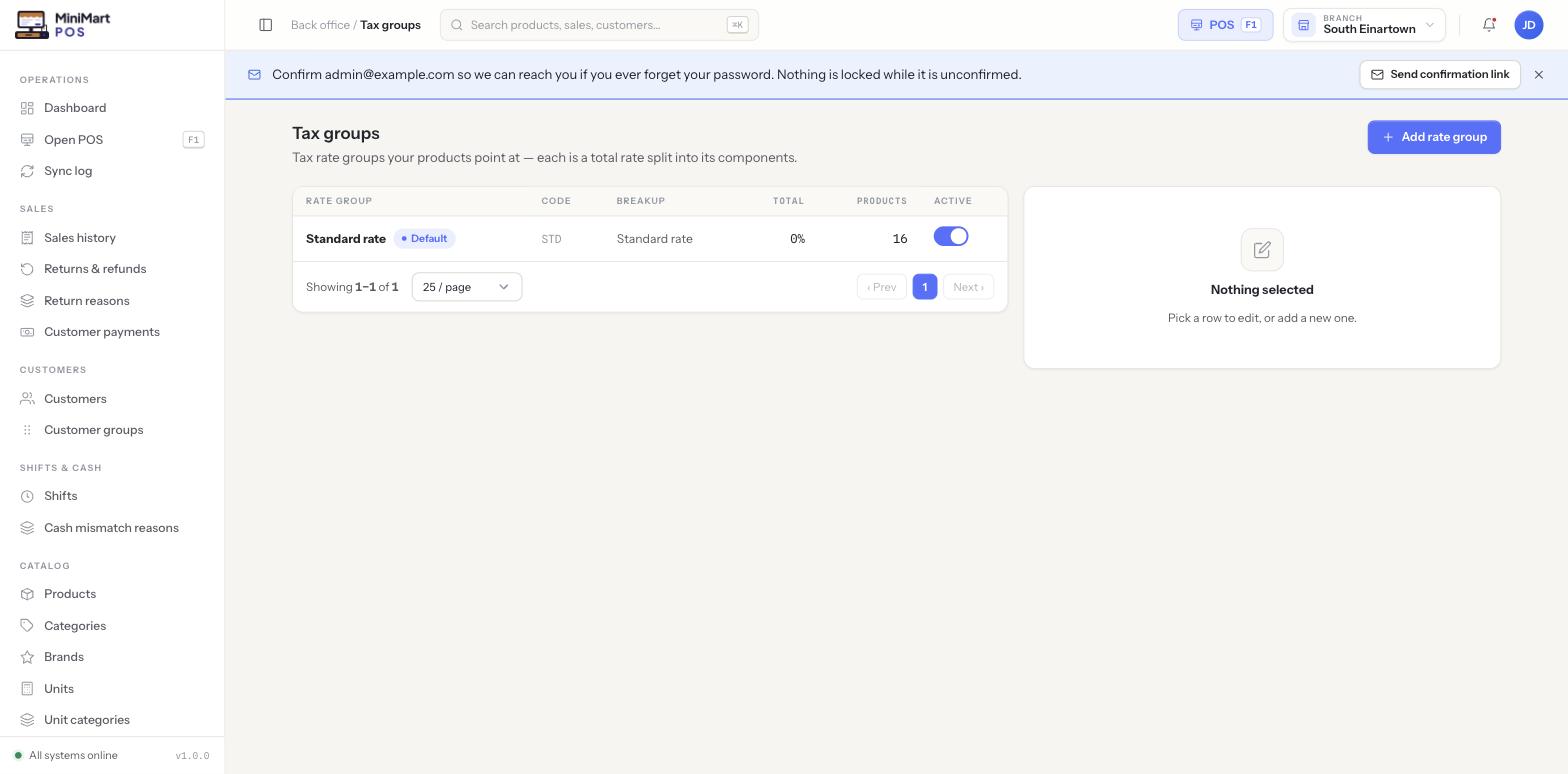Click the search magnifier icon
Image resolution: width=1568 pixels, height=774 pixels.
457,25
